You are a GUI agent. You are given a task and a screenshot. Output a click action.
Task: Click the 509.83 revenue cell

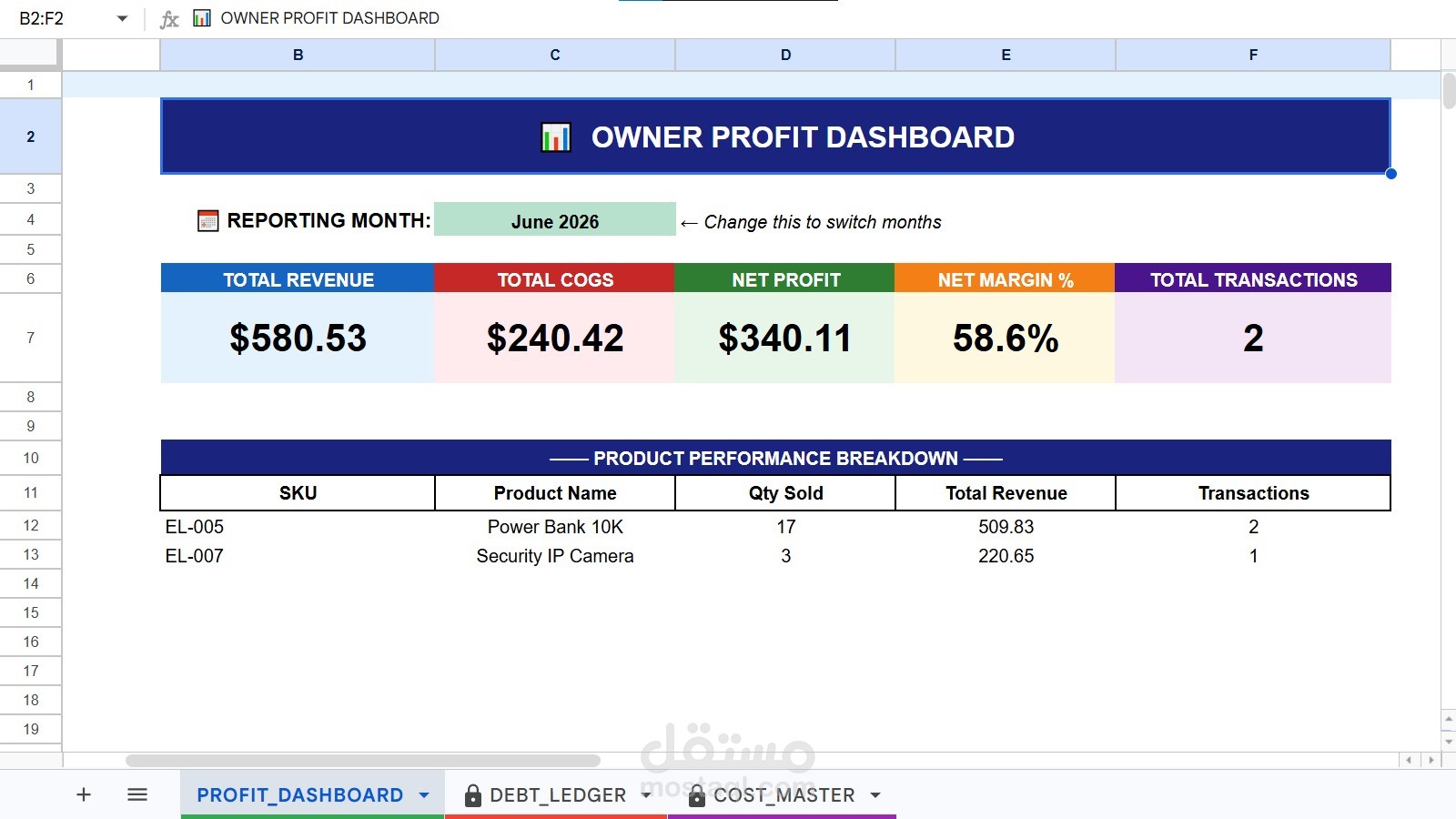[1006, 526]
